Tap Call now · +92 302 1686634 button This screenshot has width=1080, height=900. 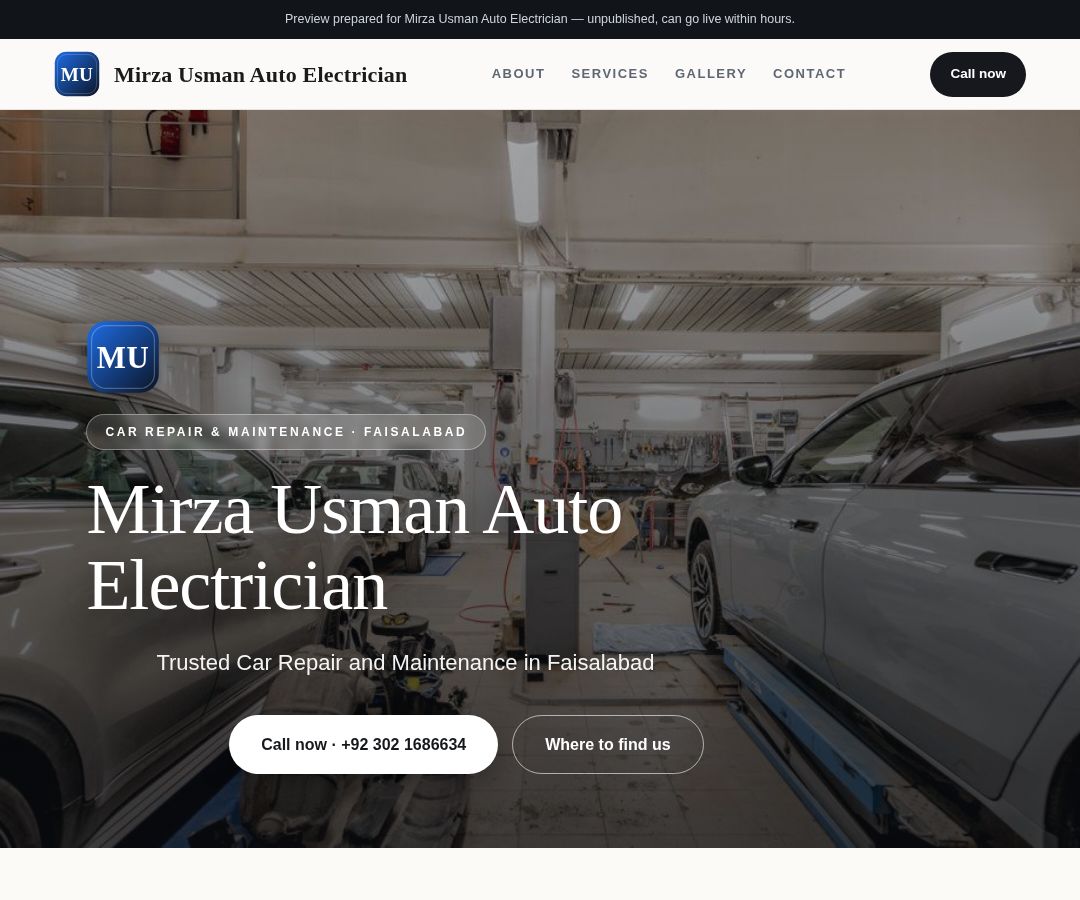click(363, 744)
